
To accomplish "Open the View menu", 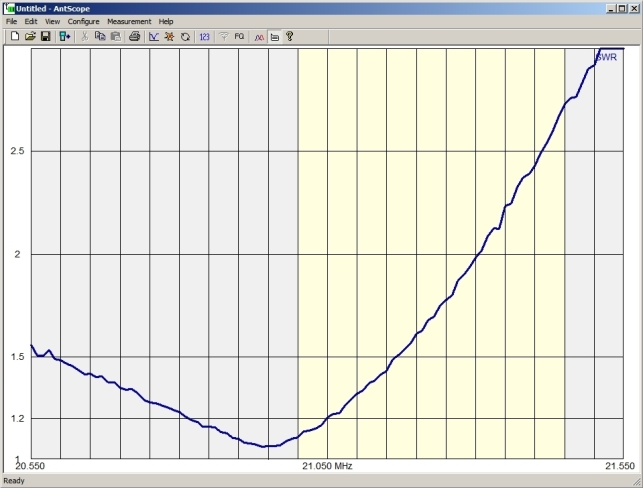I will coord(52,21).
